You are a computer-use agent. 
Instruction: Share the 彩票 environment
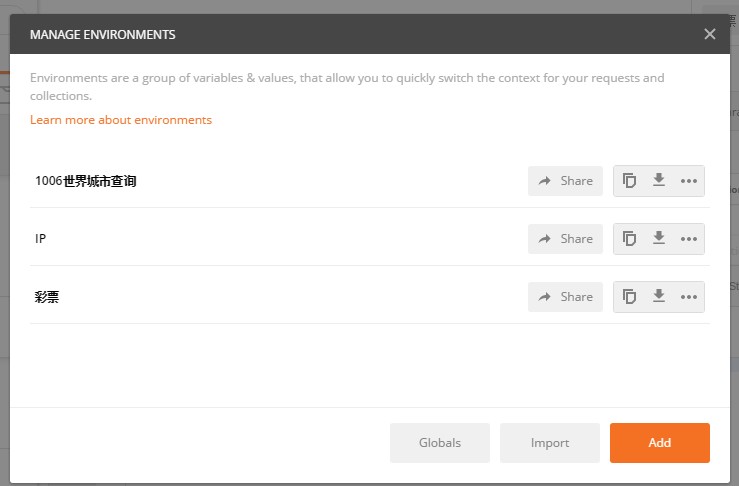point(566,297)
